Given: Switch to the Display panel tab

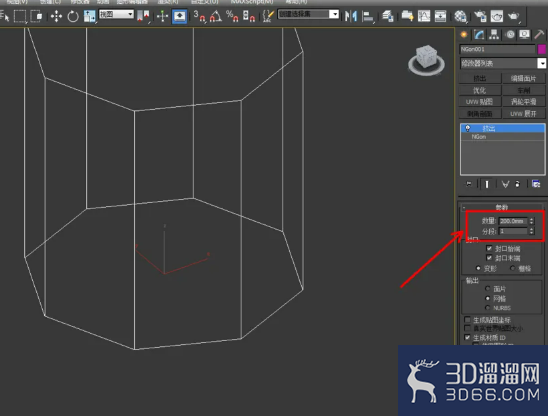Looking at the screenshot, I should 524,35.
